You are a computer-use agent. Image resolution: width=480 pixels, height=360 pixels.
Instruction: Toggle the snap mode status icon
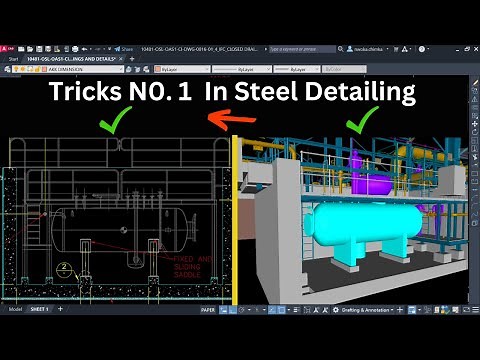point(233,310)
